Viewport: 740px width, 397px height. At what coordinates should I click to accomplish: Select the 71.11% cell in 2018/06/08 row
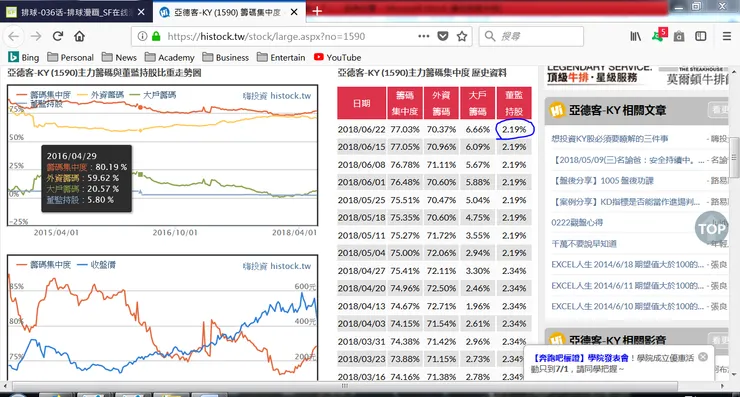pos(441,165)
